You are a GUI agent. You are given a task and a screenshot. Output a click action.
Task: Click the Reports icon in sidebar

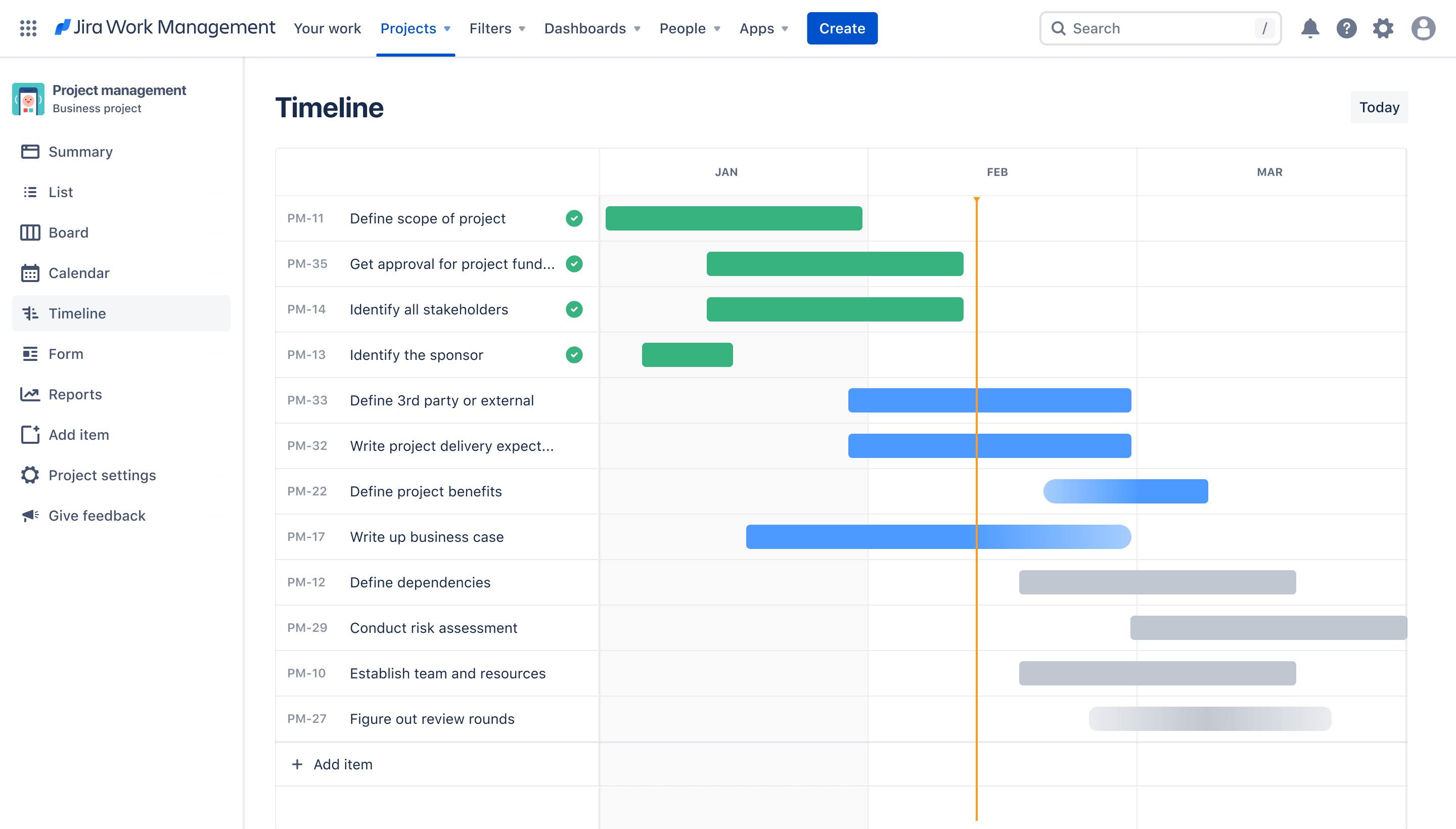click(x=31, y=394)
